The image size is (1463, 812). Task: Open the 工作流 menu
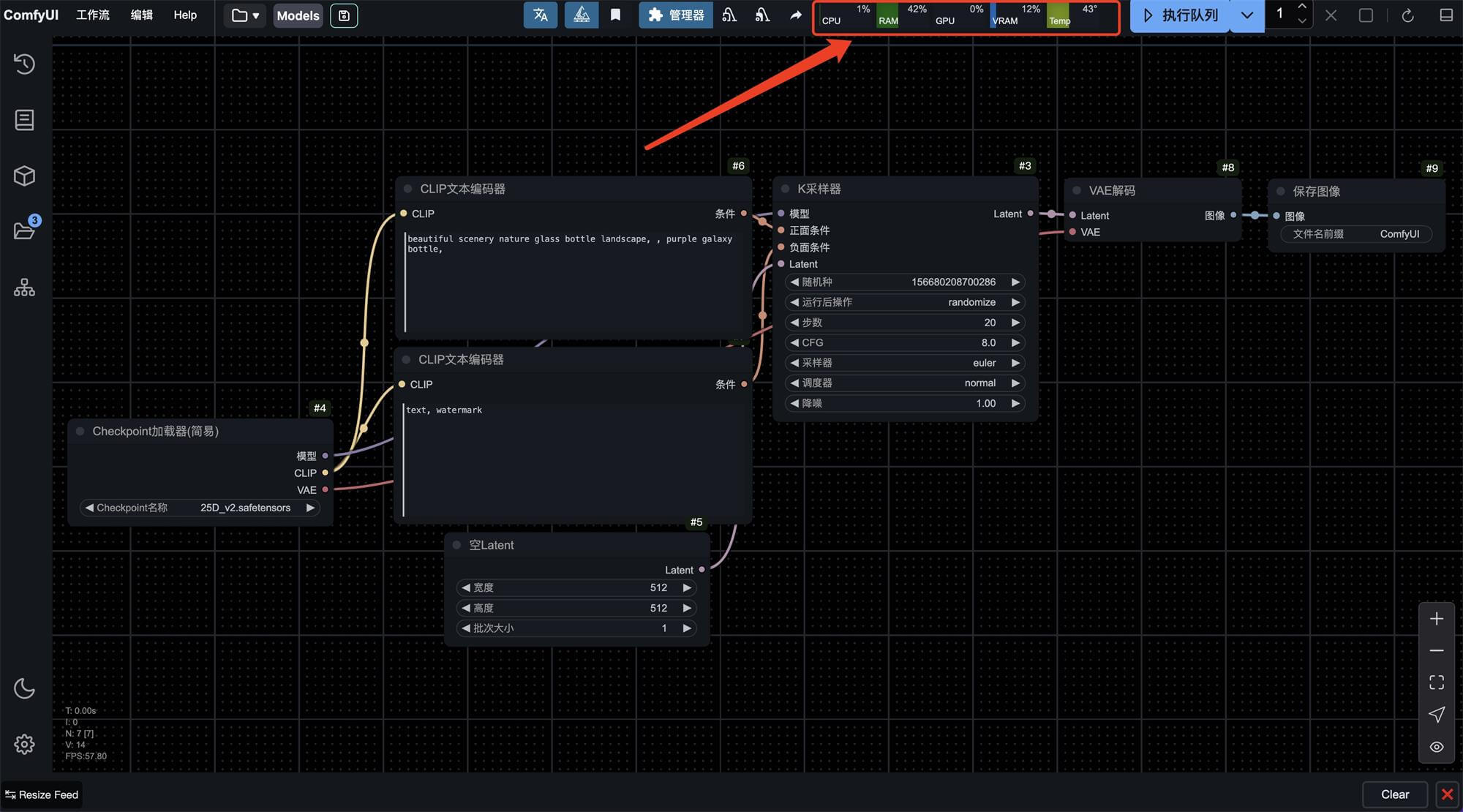click(93, 15)
